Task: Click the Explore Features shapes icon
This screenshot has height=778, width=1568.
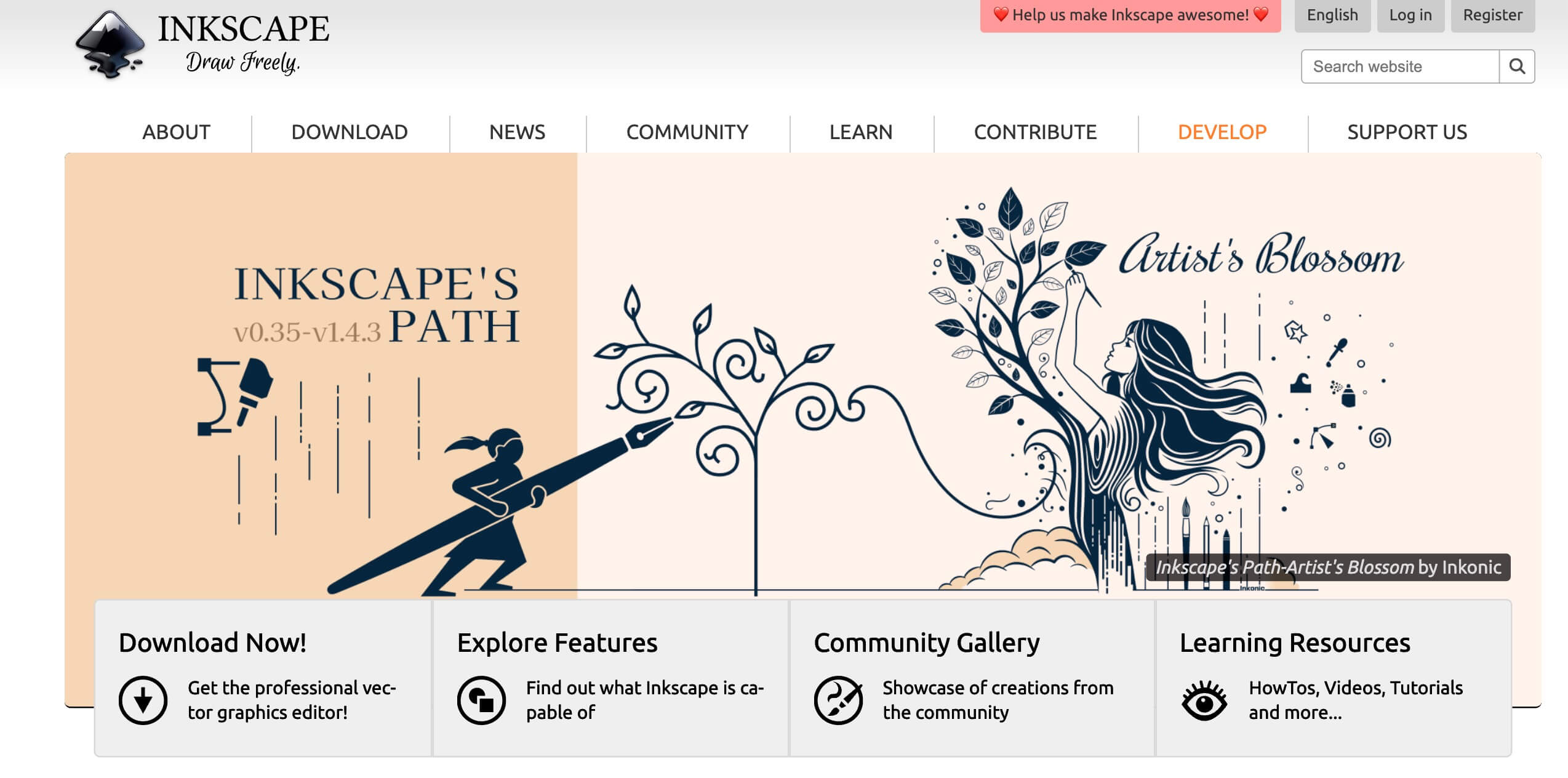Action: click(x=481, y=700)
